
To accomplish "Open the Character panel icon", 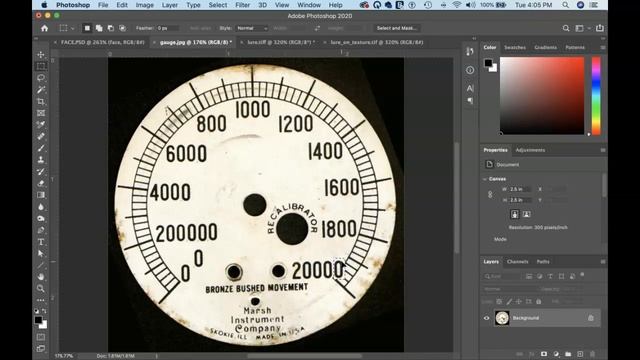I will tap(470, 88).
